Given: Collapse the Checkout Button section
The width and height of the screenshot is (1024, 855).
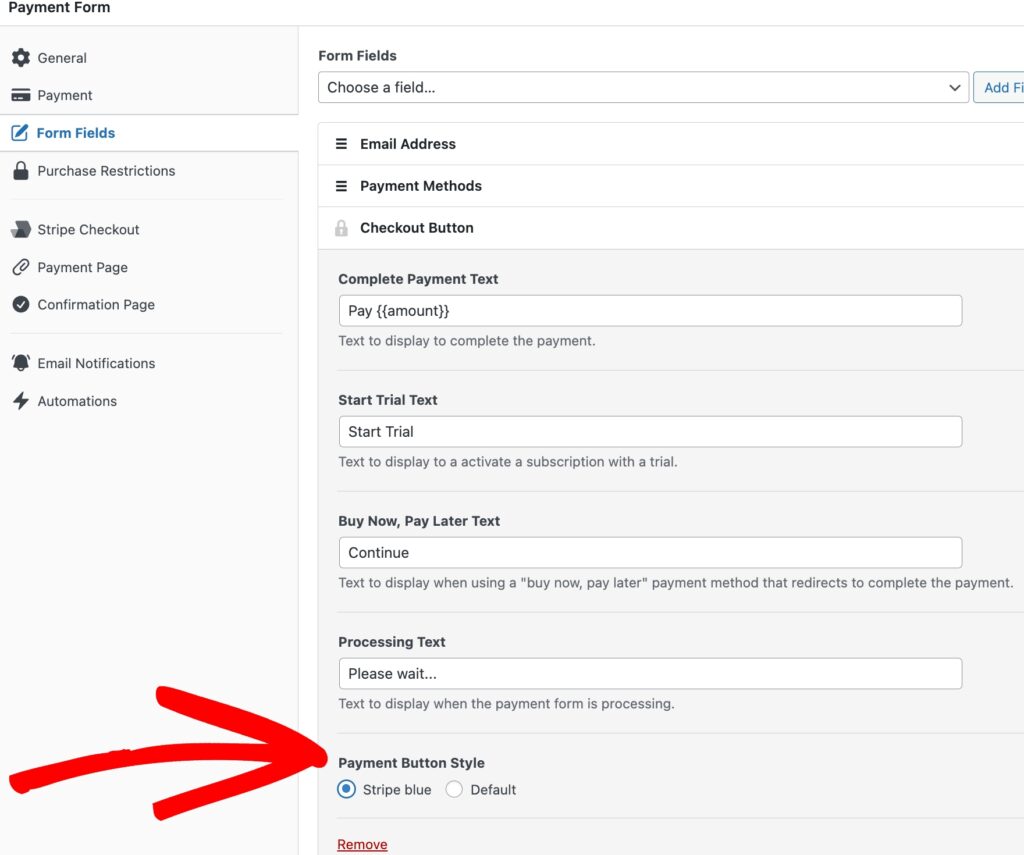Looking at the screenshot, I should (x=417, y=228).
